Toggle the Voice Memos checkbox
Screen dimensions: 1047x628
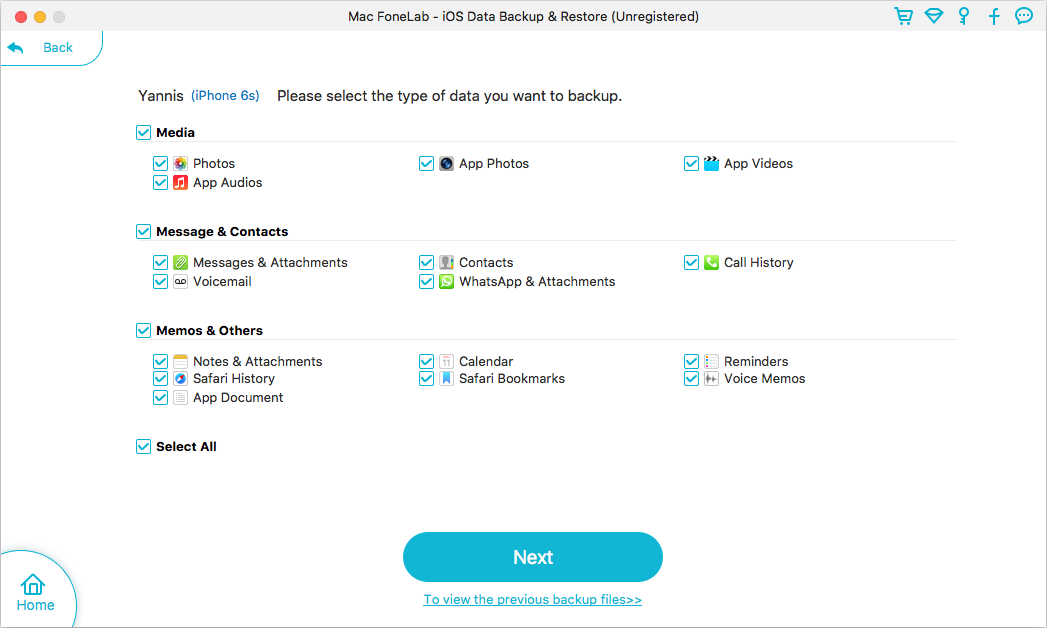pyautogui.click(x=691, y=379)
